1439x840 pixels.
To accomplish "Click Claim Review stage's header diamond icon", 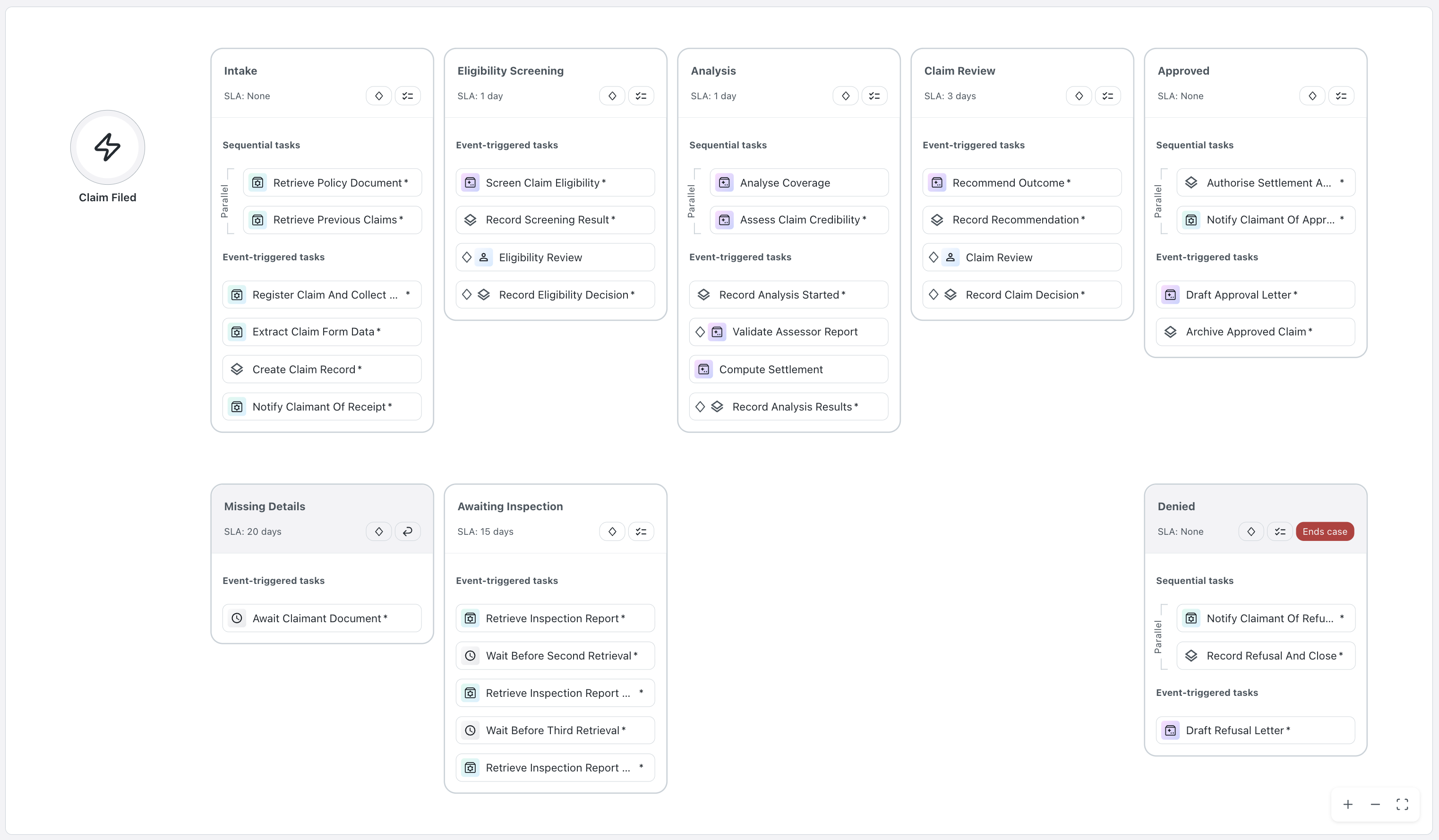I will 1079,96.
